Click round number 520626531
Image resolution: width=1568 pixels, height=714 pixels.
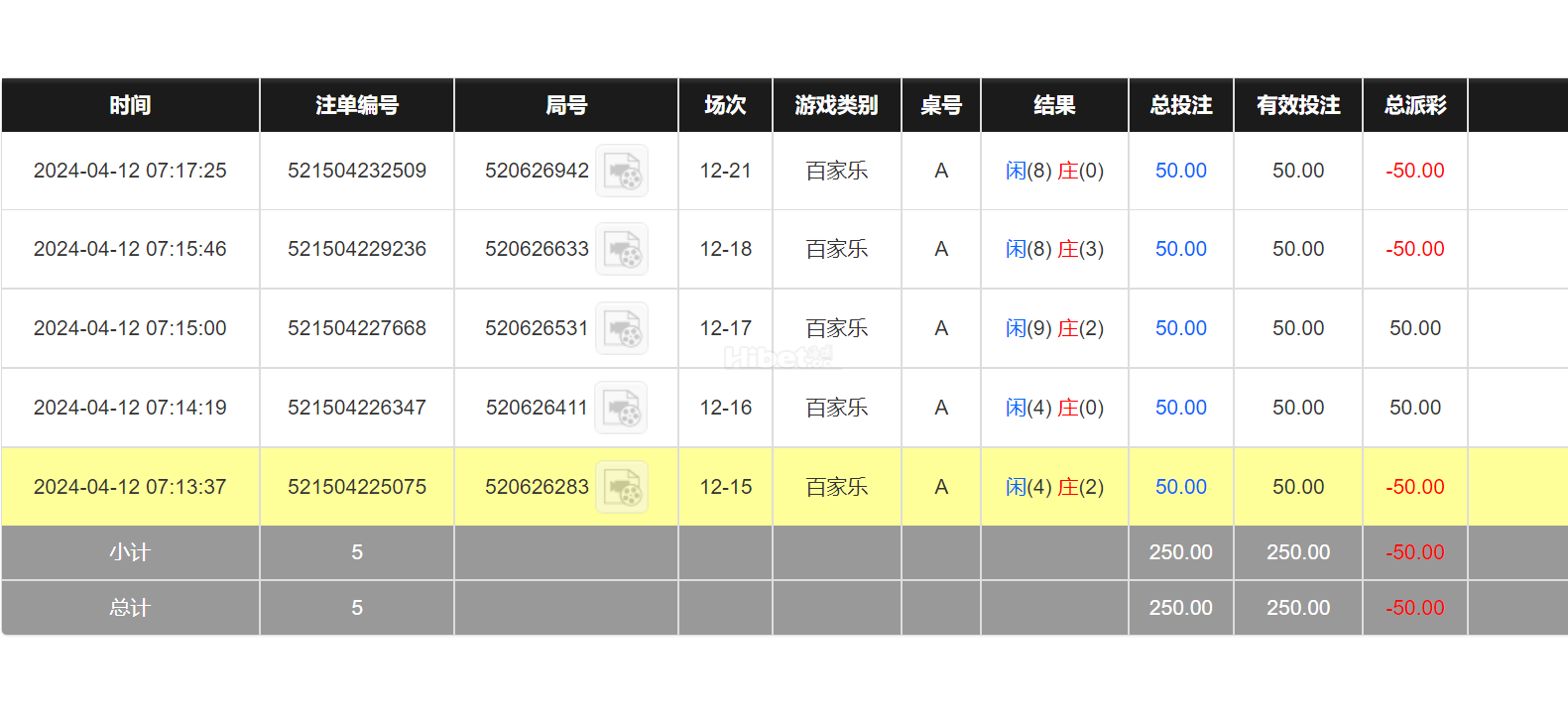tap(537, 328)
